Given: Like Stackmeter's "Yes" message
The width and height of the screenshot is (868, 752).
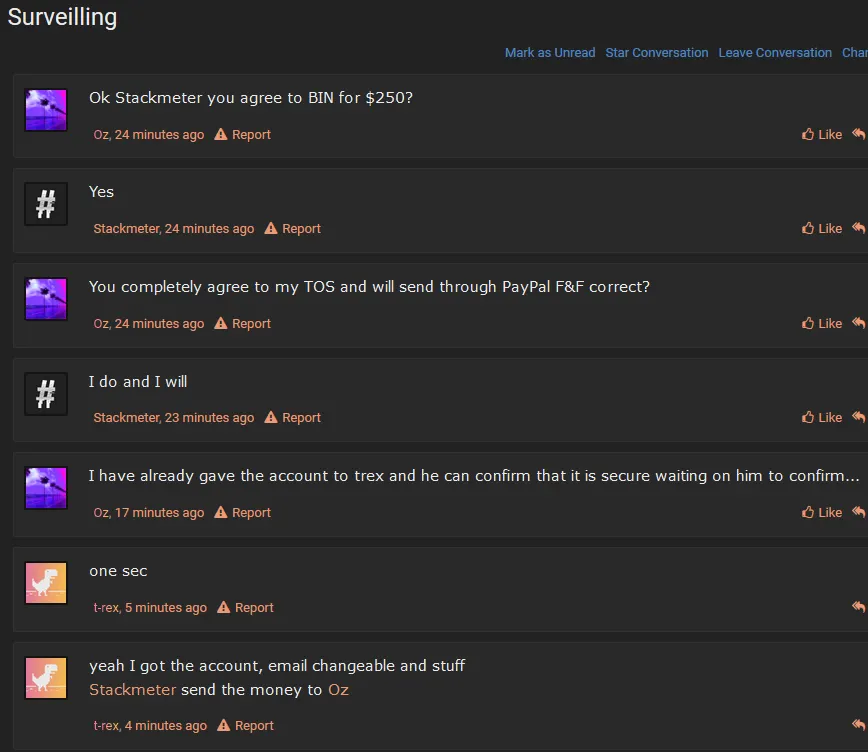Looking at the screenshot, I should [x=822, y=229].
